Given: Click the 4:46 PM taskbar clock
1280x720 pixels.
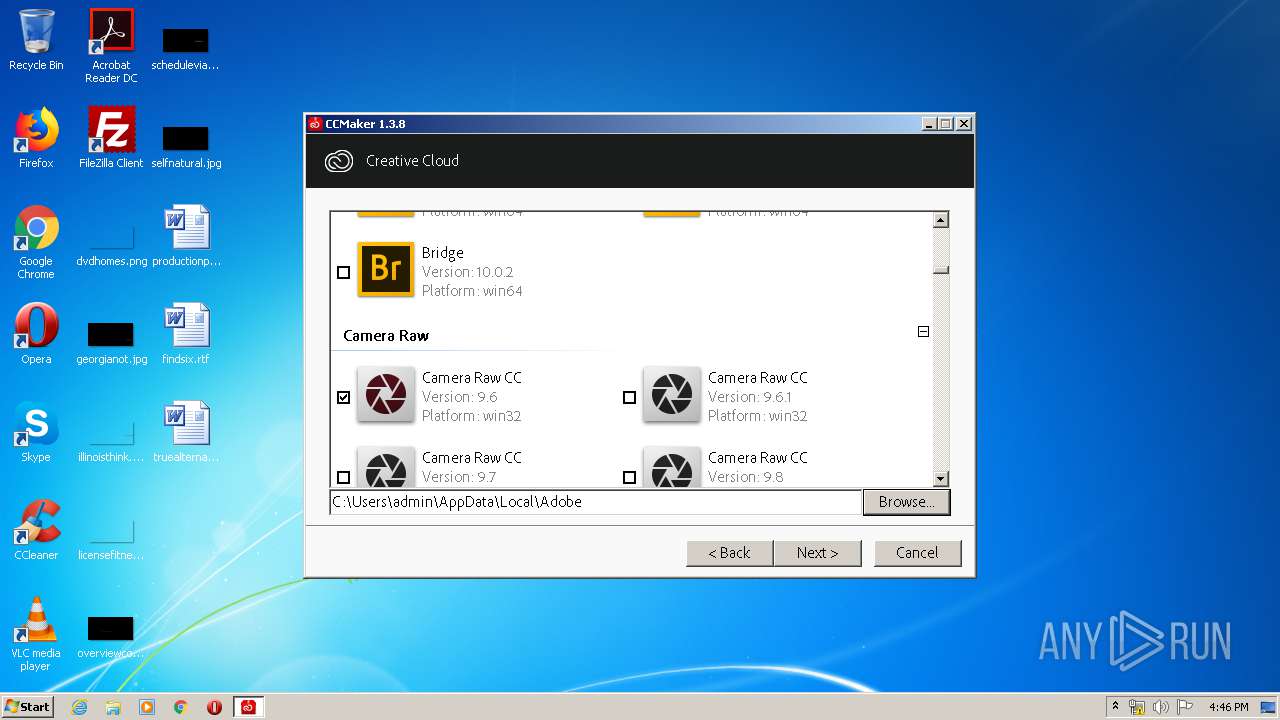Looking at the screenshot, I should [x=1228, y=707].
